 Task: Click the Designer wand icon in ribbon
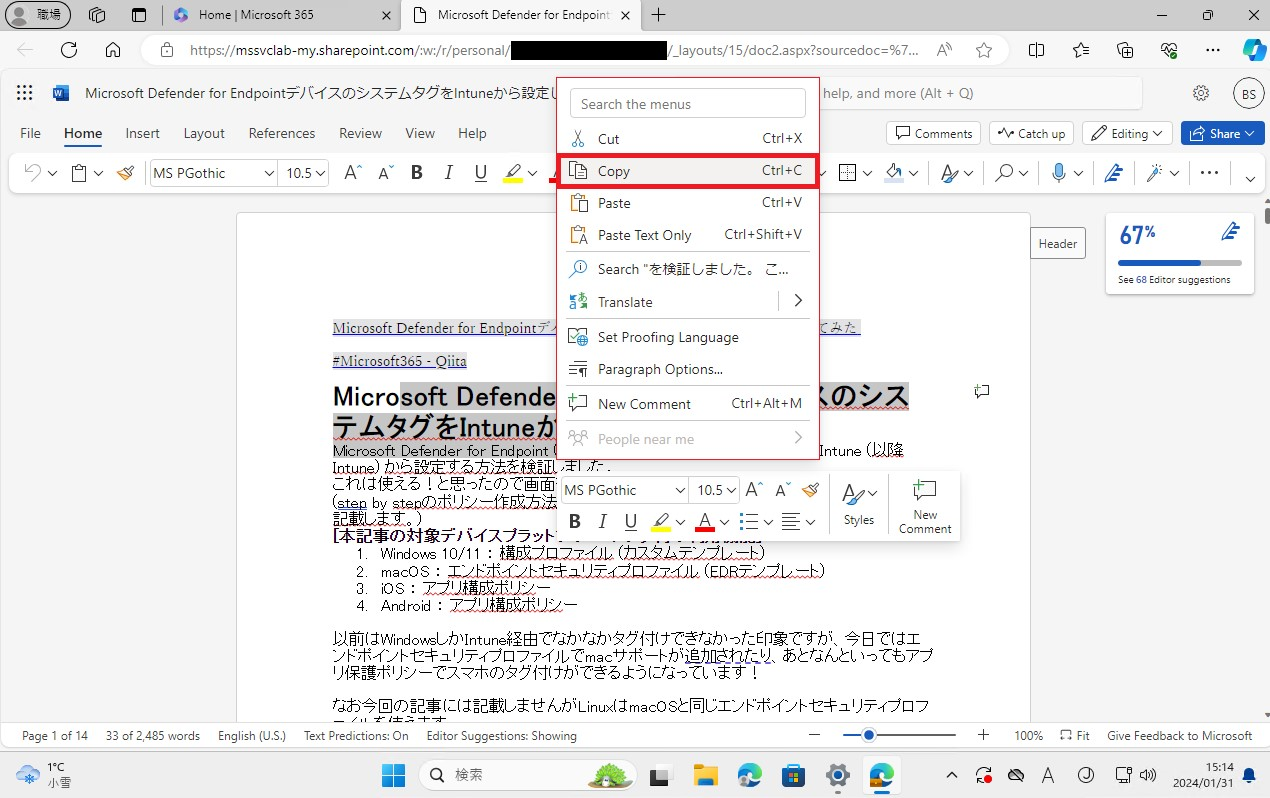click(1154, 173)
